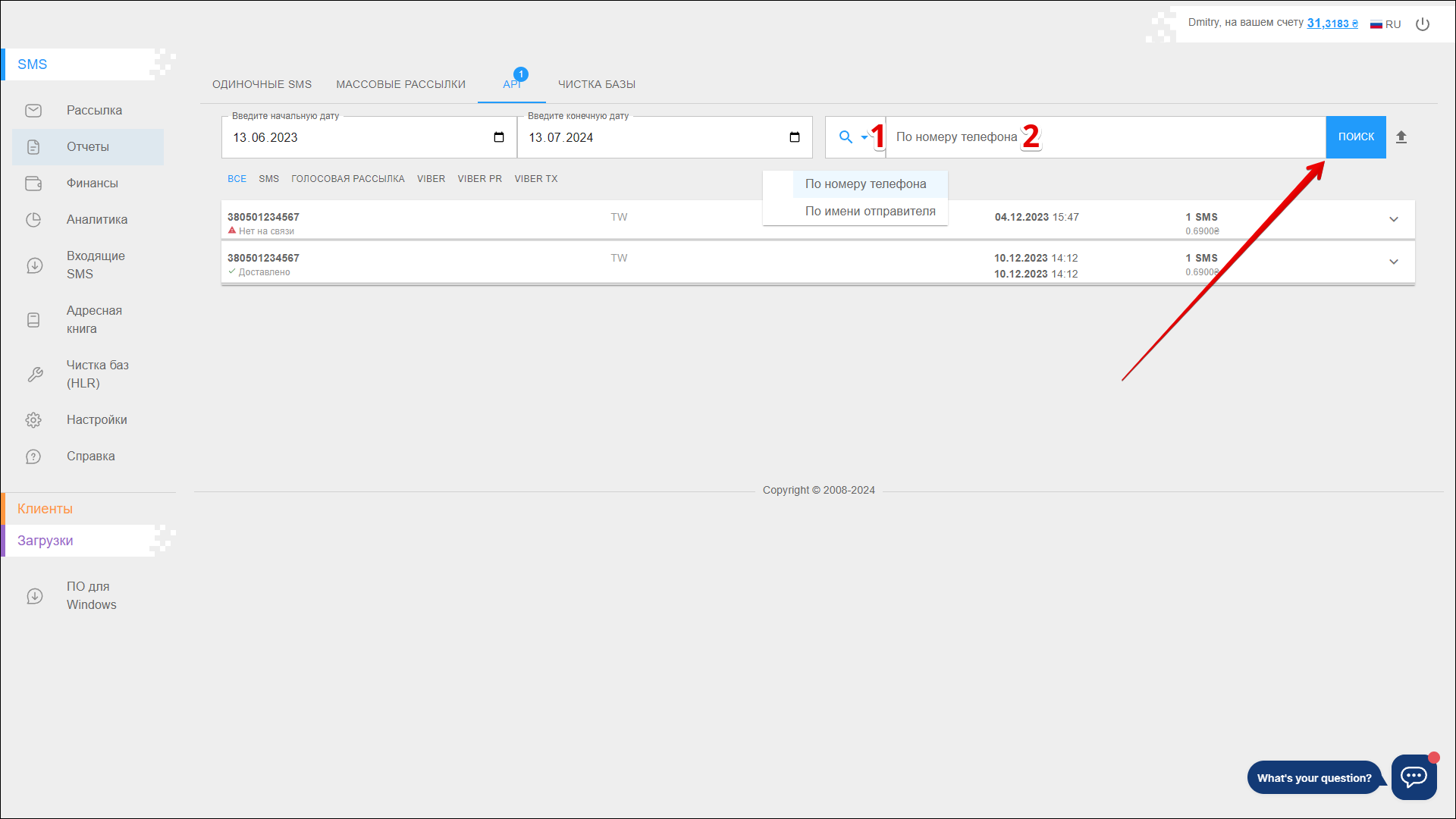Open the chat support bubble icon
The image size is (1456, 819).
[1414, 777]
